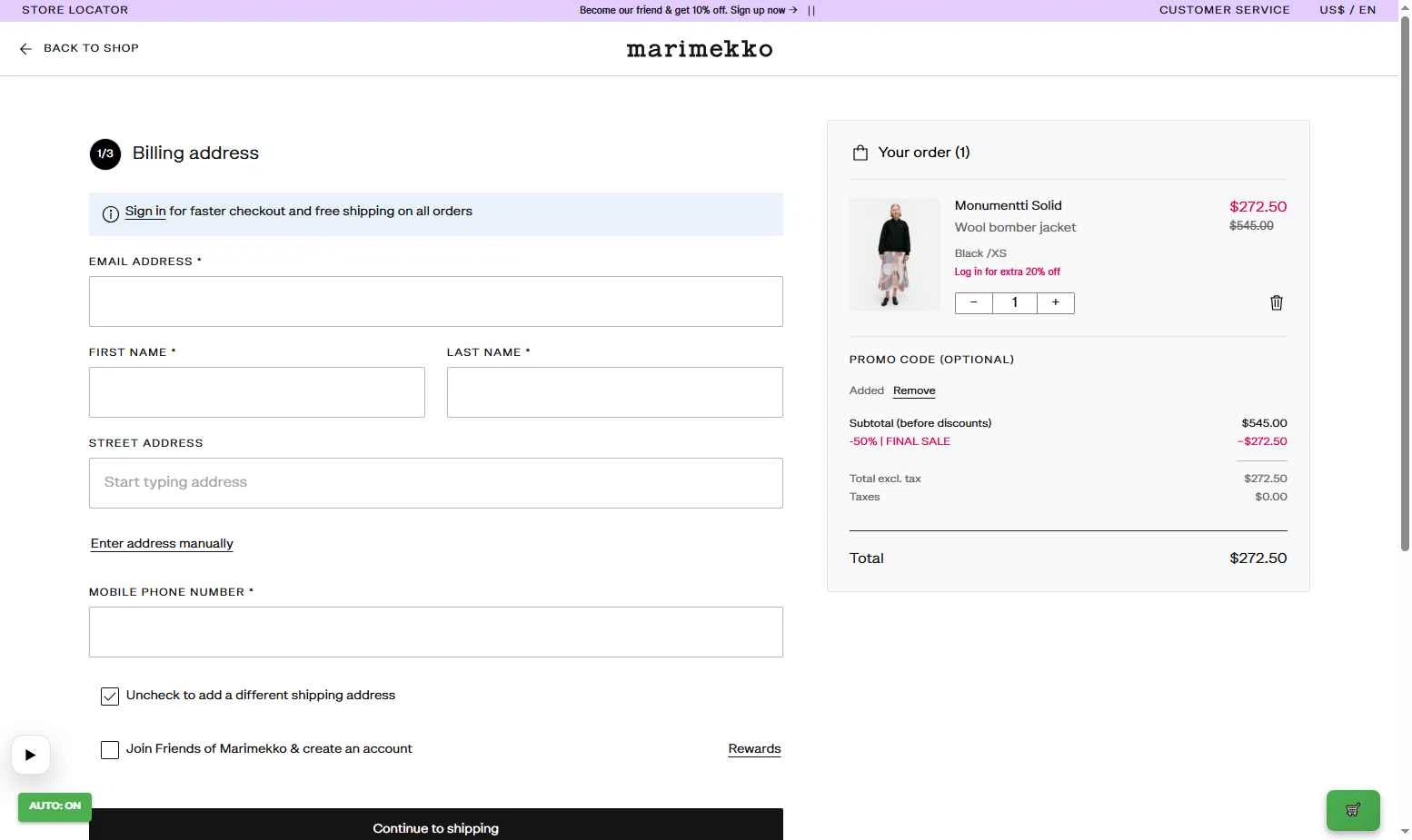Click the back arrow icon beside Back to Shop
Screen dimensions: 1412x840
[x=25, y=49]
